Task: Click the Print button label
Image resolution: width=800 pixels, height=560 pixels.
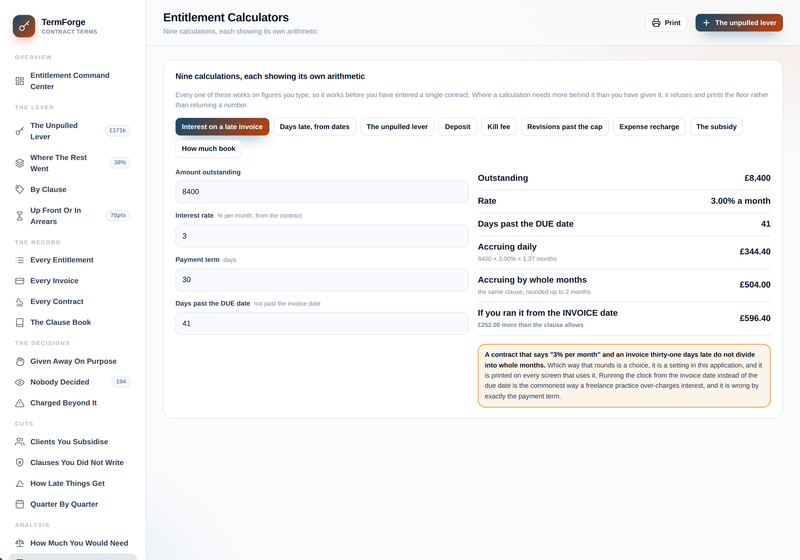Action: [x=672, y=23]
